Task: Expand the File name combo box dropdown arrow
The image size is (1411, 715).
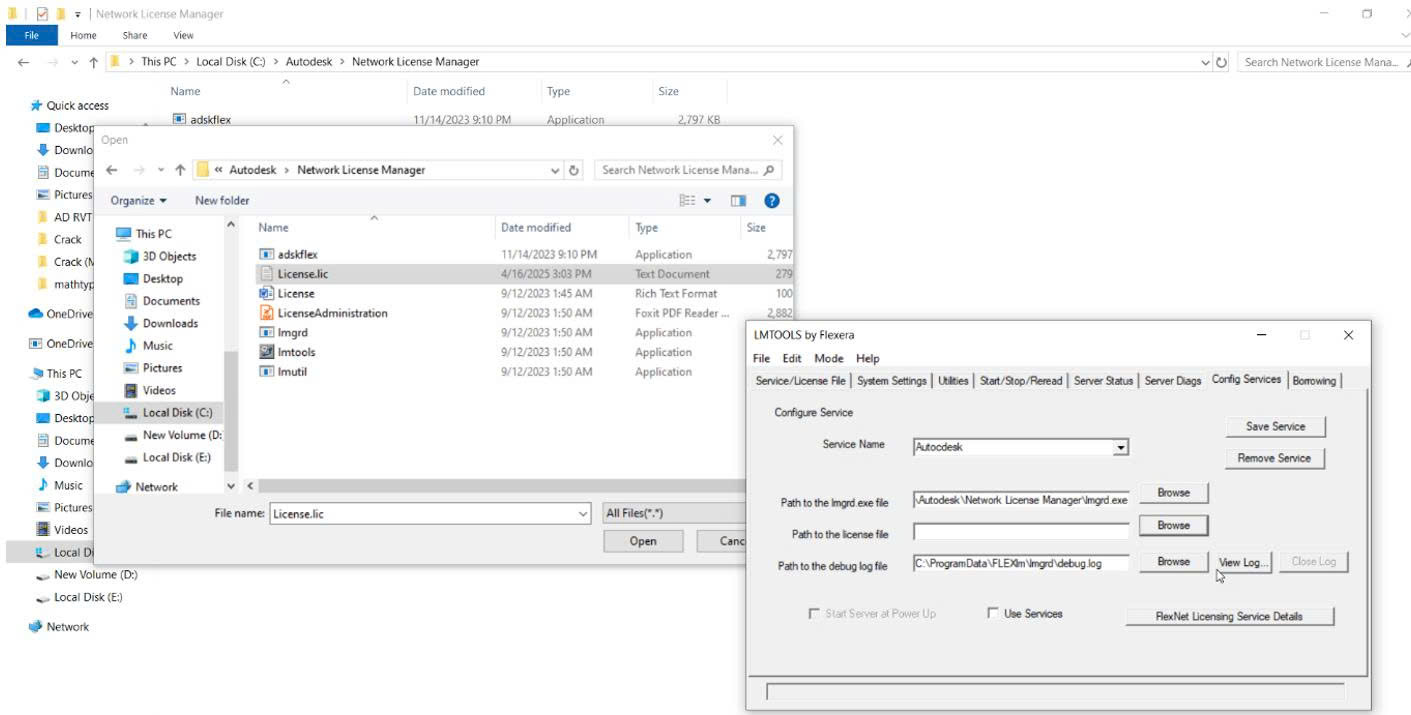Action: point(584,513)
